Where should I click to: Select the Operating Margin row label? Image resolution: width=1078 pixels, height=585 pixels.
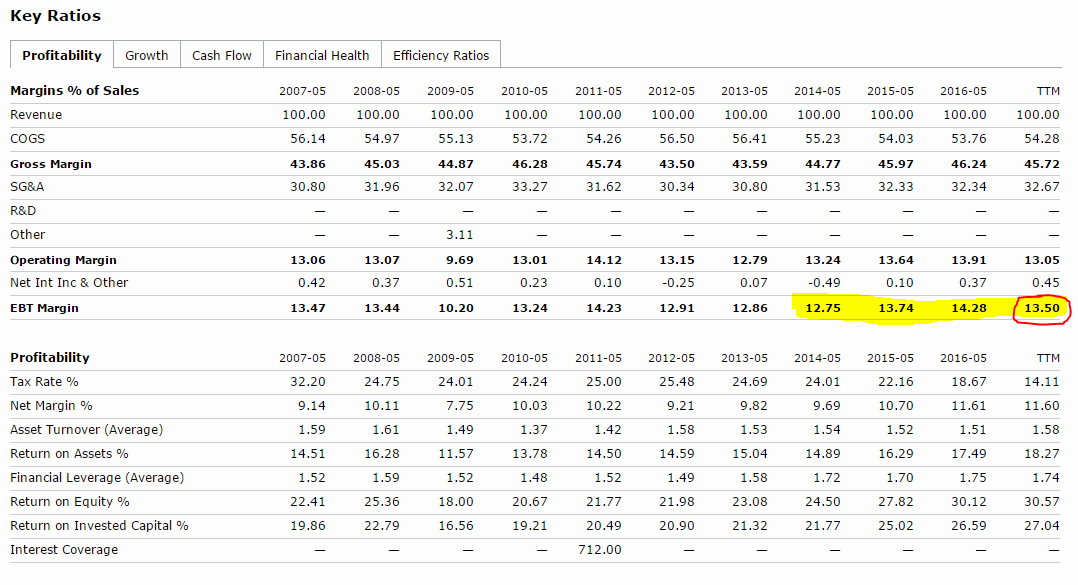pyautogui.click(x=63, y=260)
